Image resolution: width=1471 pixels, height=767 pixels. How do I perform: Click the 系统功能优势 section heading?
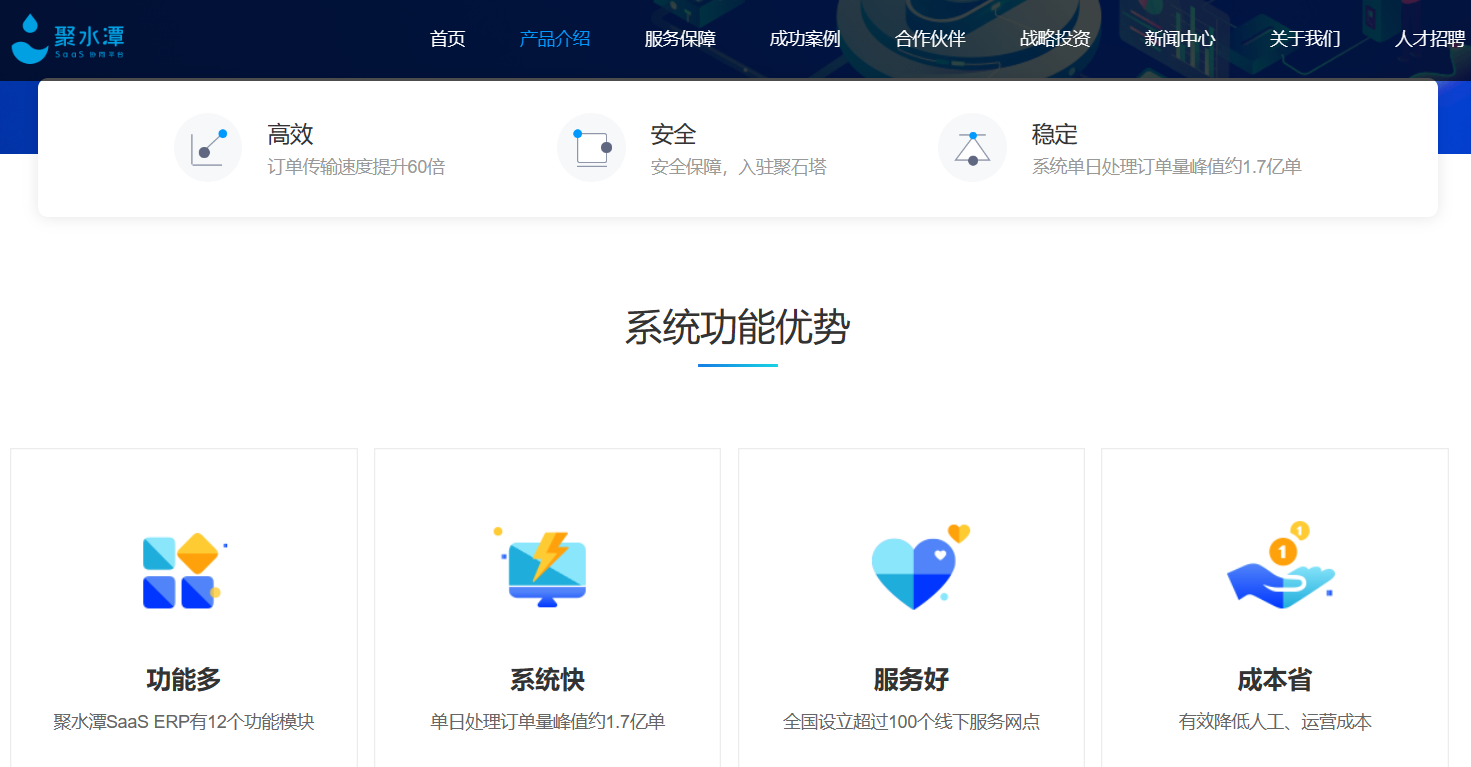coord(737,328)
